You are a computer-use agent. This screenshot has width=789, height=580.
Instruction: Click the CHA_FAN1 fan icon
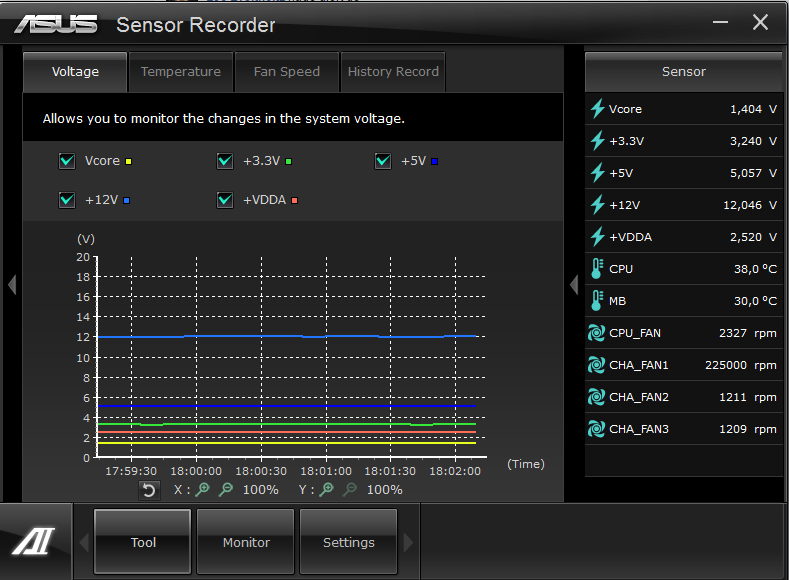pyautogui.click(x=596, y=365)
